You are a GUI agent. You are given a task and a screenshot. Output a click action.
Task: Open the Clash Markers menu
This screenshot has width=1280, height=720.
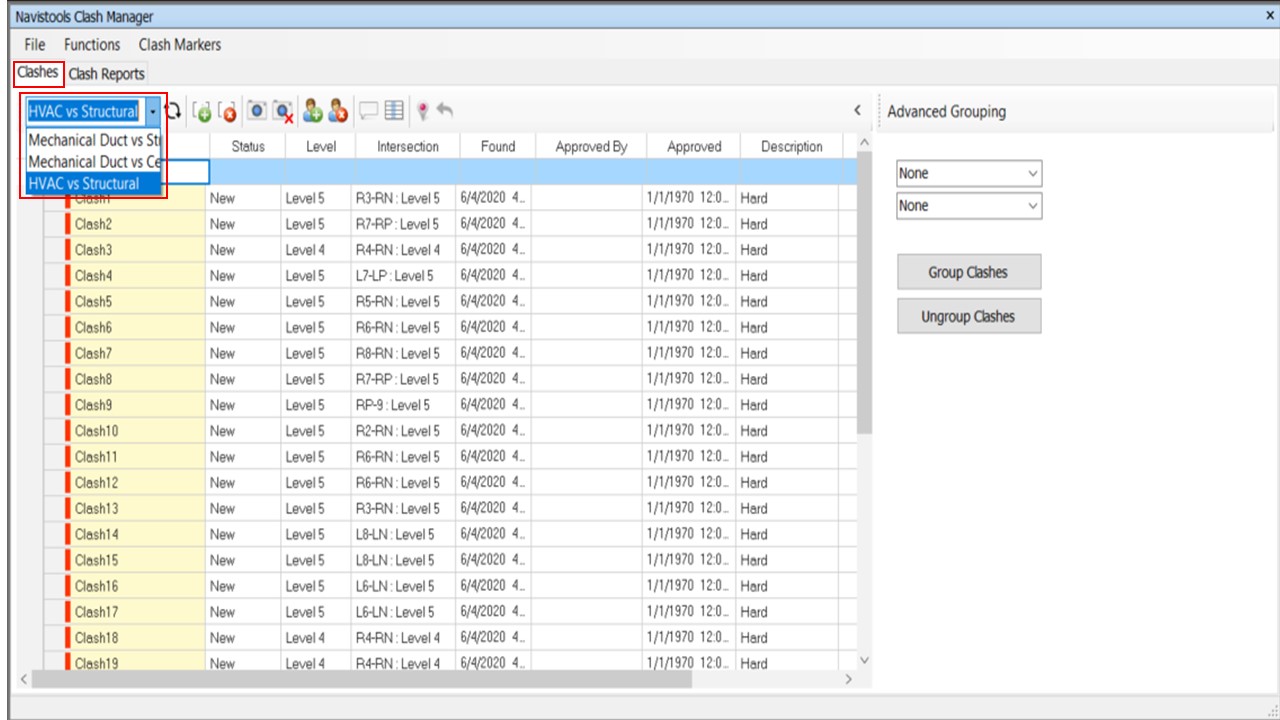tap(180, 45)
